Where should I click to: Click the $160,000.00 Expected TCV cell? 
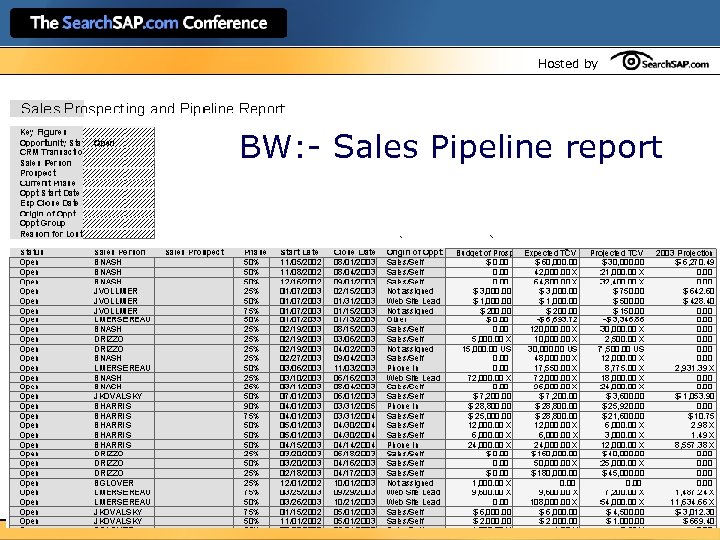[x=554, y=454]
